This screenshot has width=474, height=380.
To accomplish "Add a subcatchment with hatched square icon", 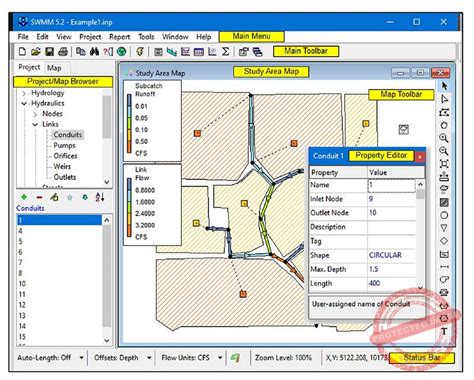I will pos(444,202).
